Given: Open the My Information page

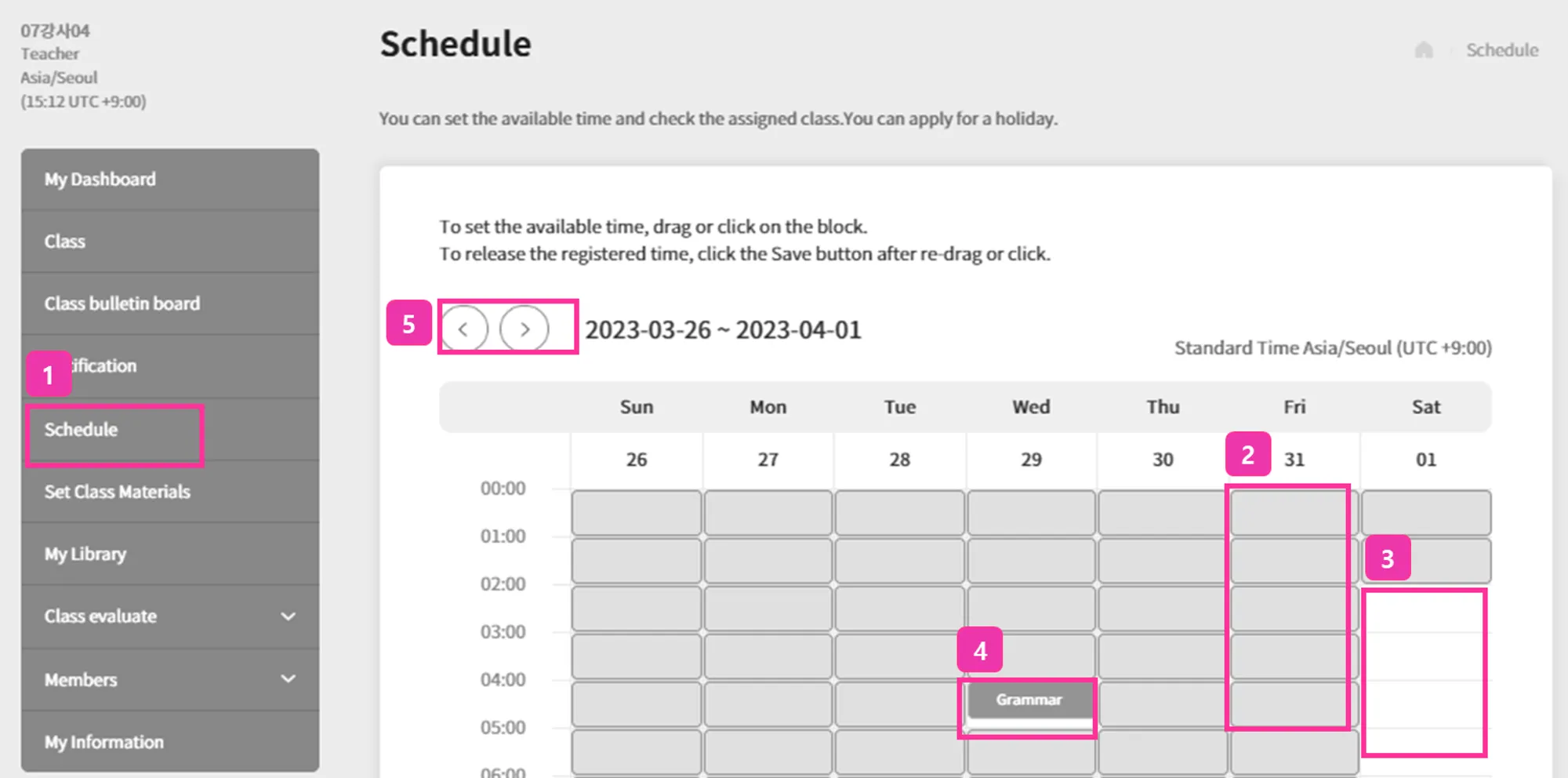Looking at the screenshot, I should coord(103,742).
